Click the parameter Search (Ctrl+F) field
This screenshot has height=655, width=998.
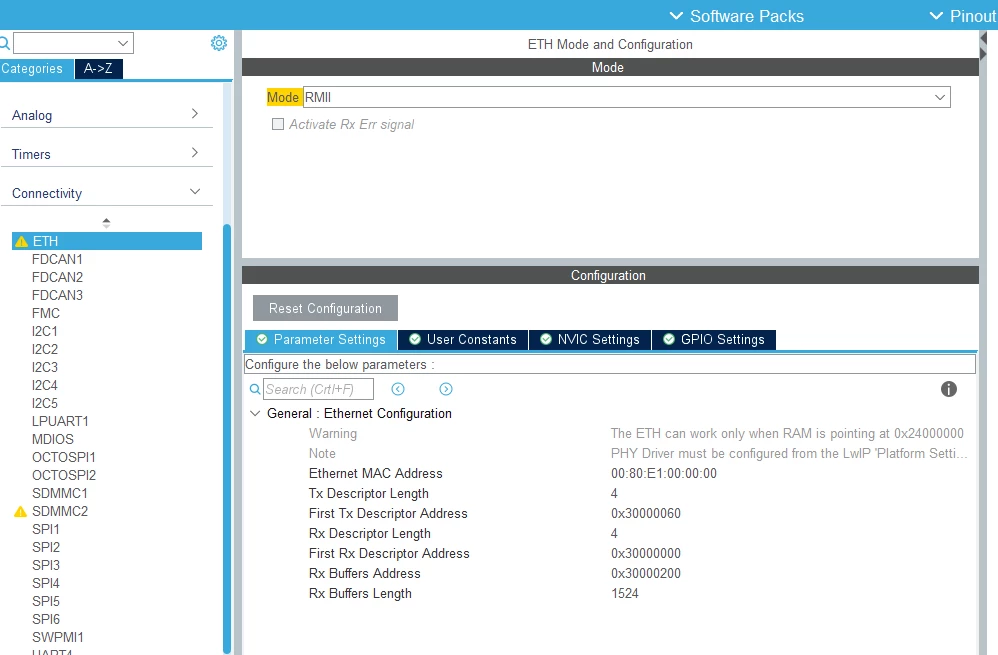click(318, 389)
